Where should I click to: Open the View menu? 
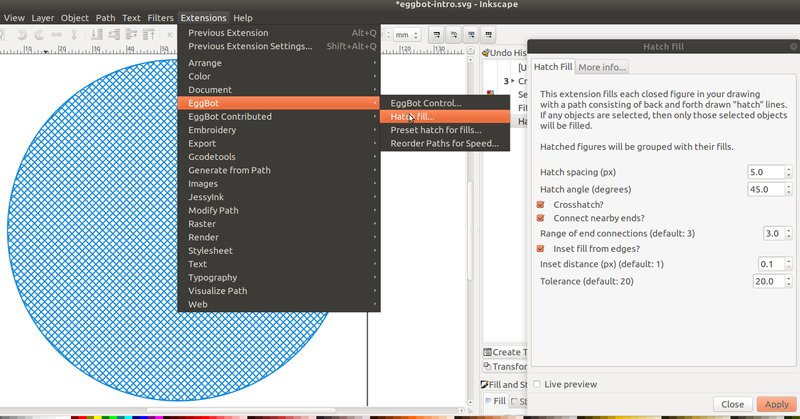point(14,18)
